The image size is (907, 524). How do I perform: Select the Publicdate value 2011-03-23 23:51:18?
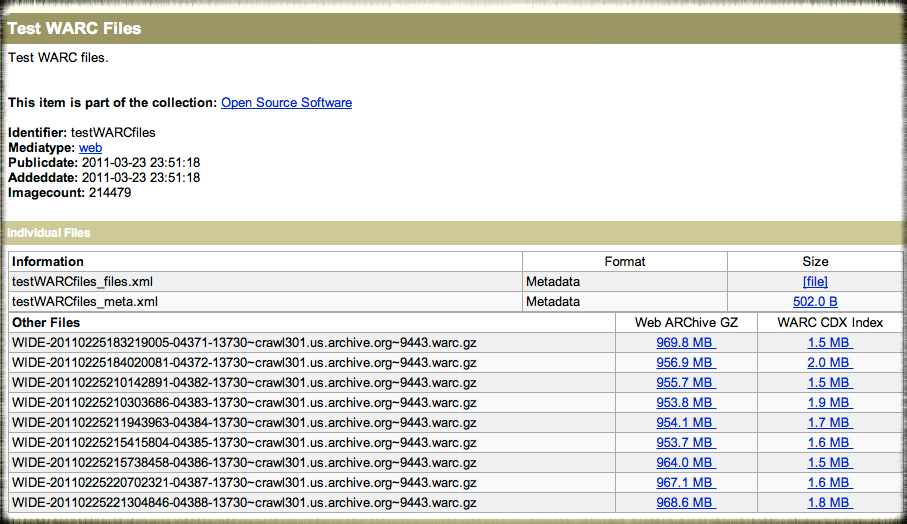pos(141,163)
